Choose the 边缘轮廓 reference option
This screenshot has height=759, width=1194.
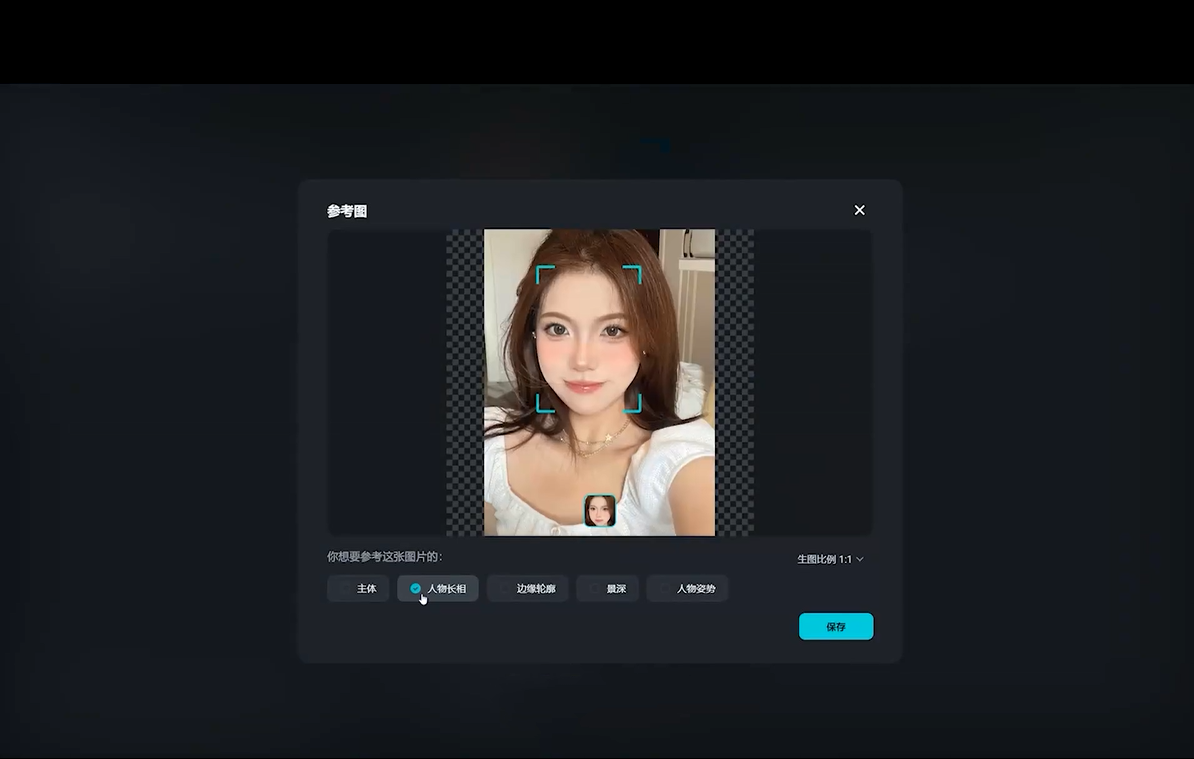click(x=528, y=589)
